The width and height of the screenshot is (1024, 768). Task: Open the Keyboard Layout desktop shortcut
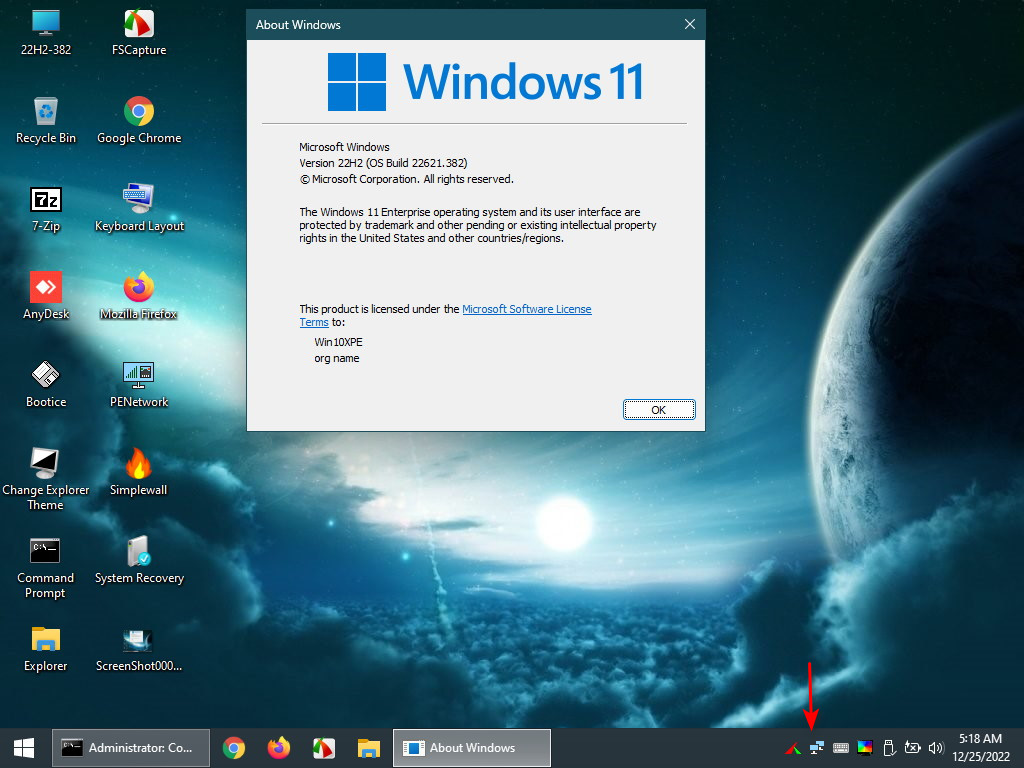(139, 209)
